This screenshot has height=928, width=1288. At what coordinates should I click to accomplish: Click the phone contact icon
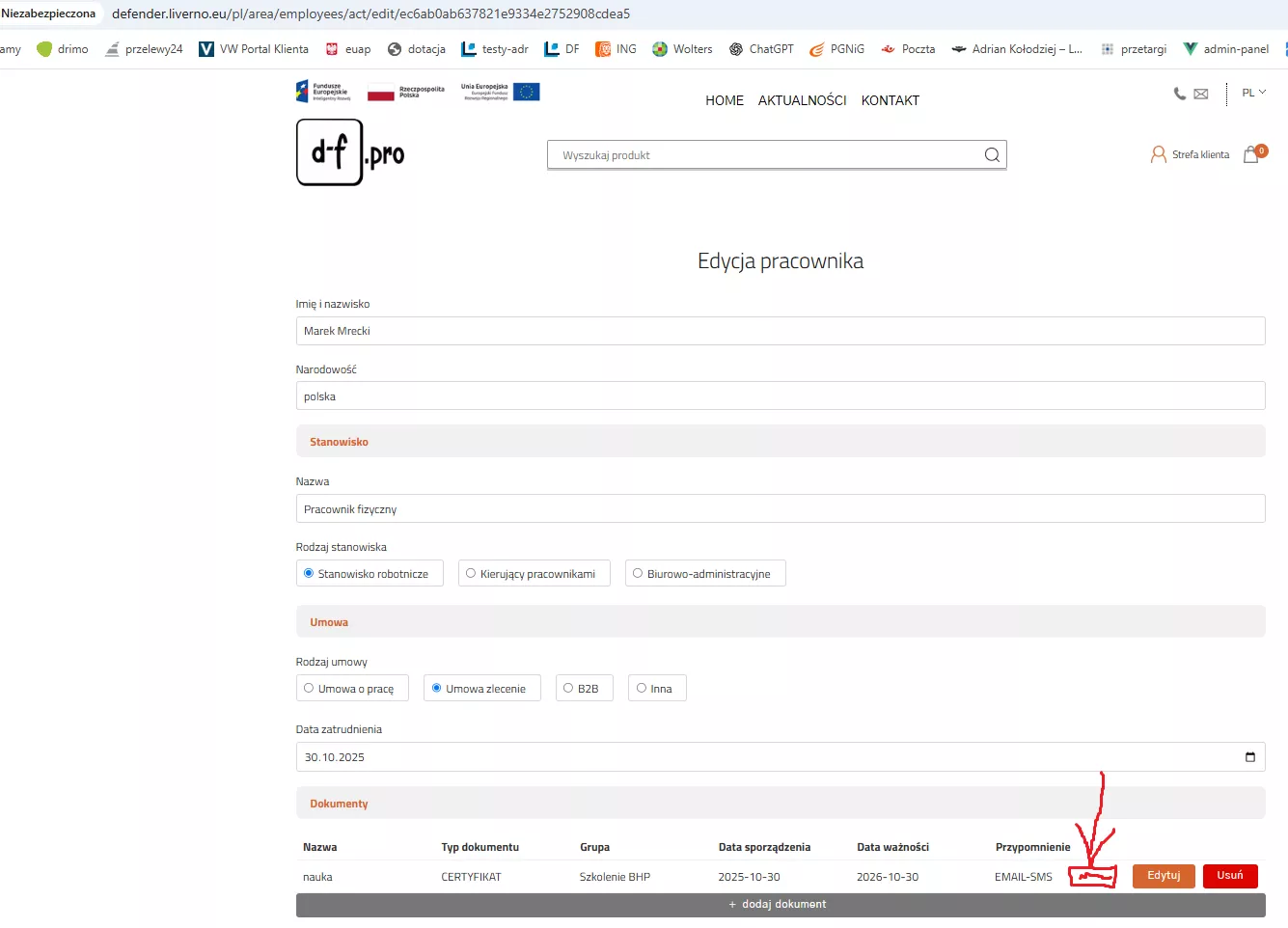tap(1179, 94)
